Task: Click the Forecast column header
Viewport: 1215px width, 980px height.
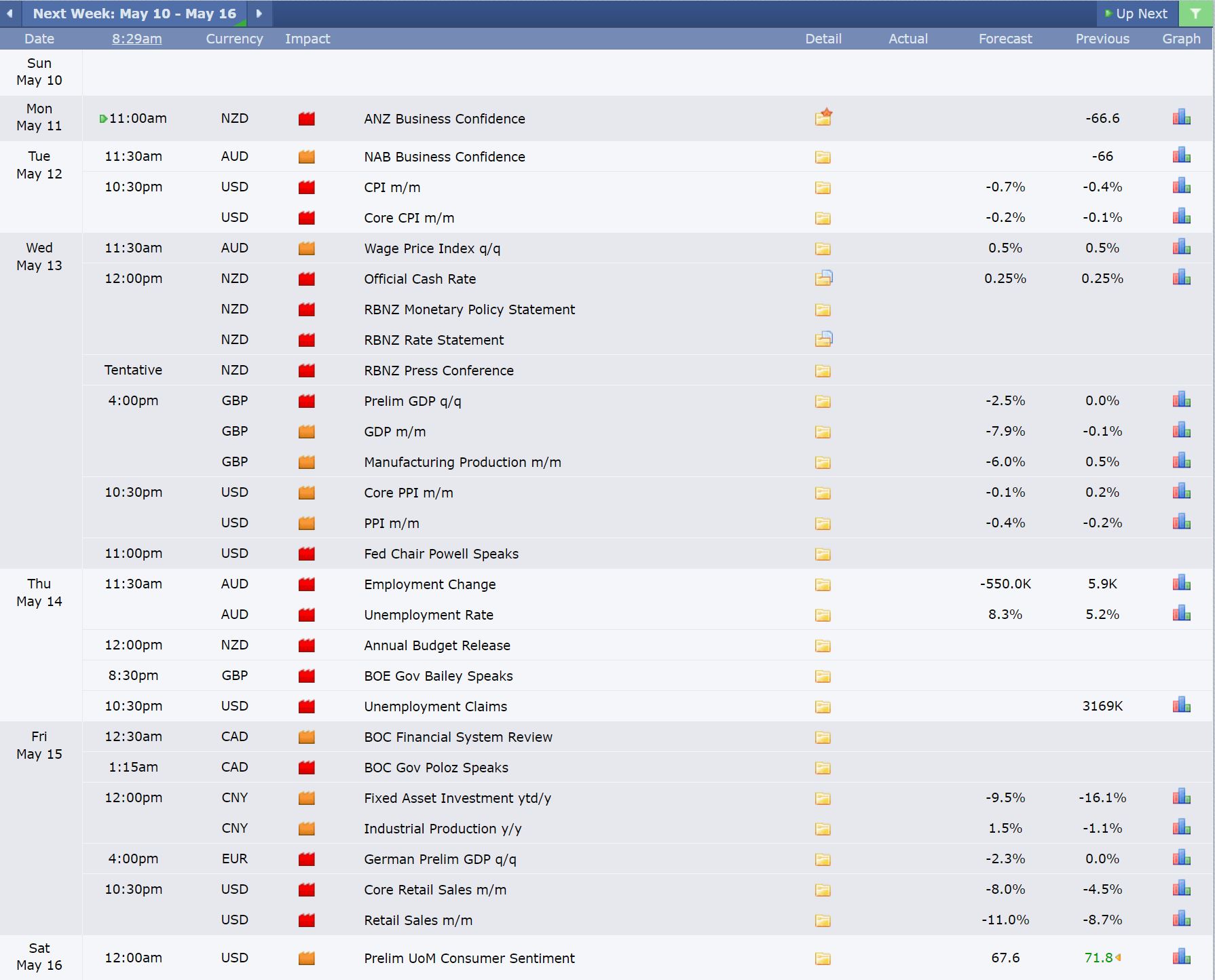Action: click(1005, 39)
